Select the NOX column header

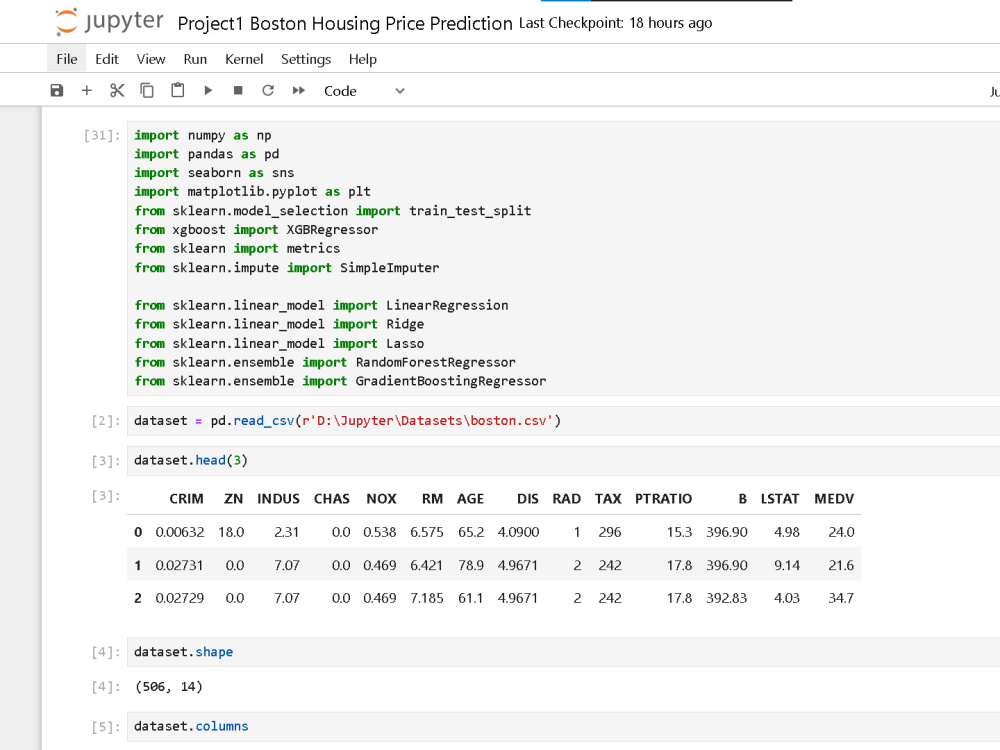click(381, 499)
